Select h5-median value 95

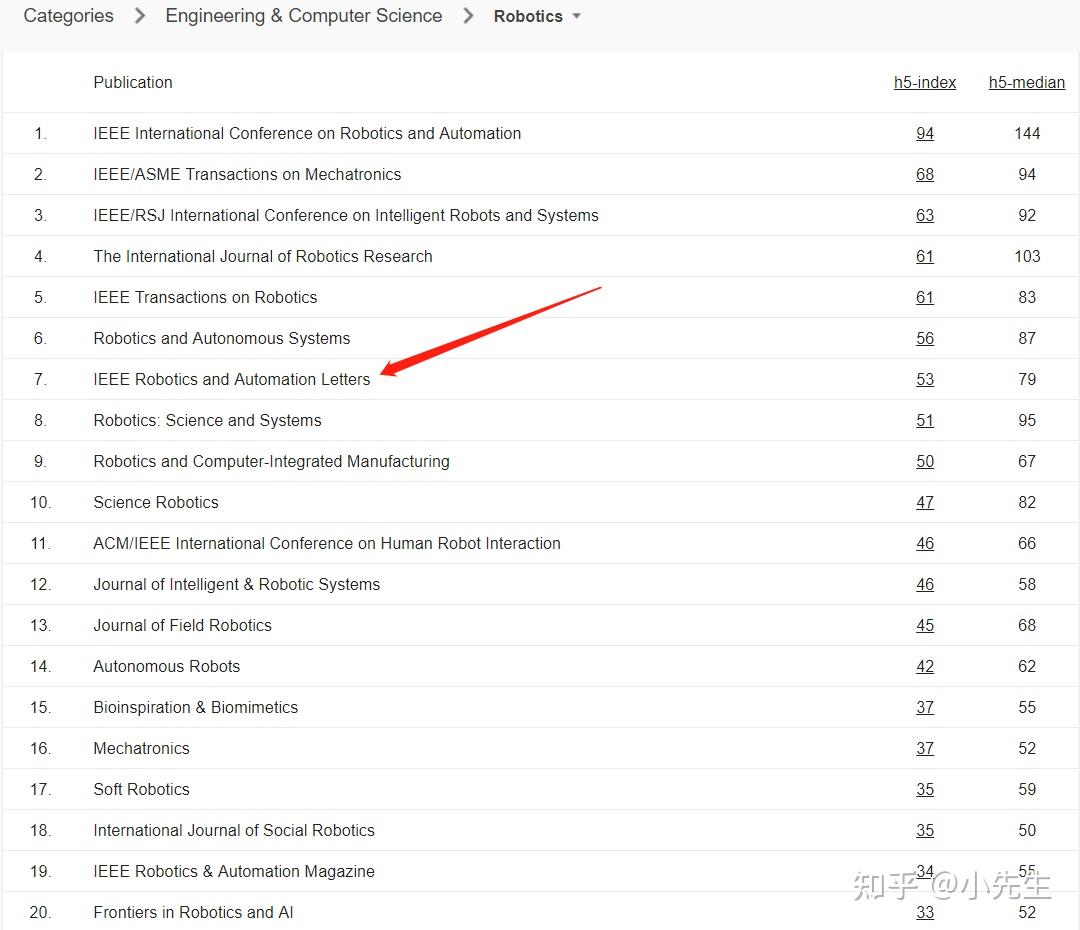[1027, 420]
